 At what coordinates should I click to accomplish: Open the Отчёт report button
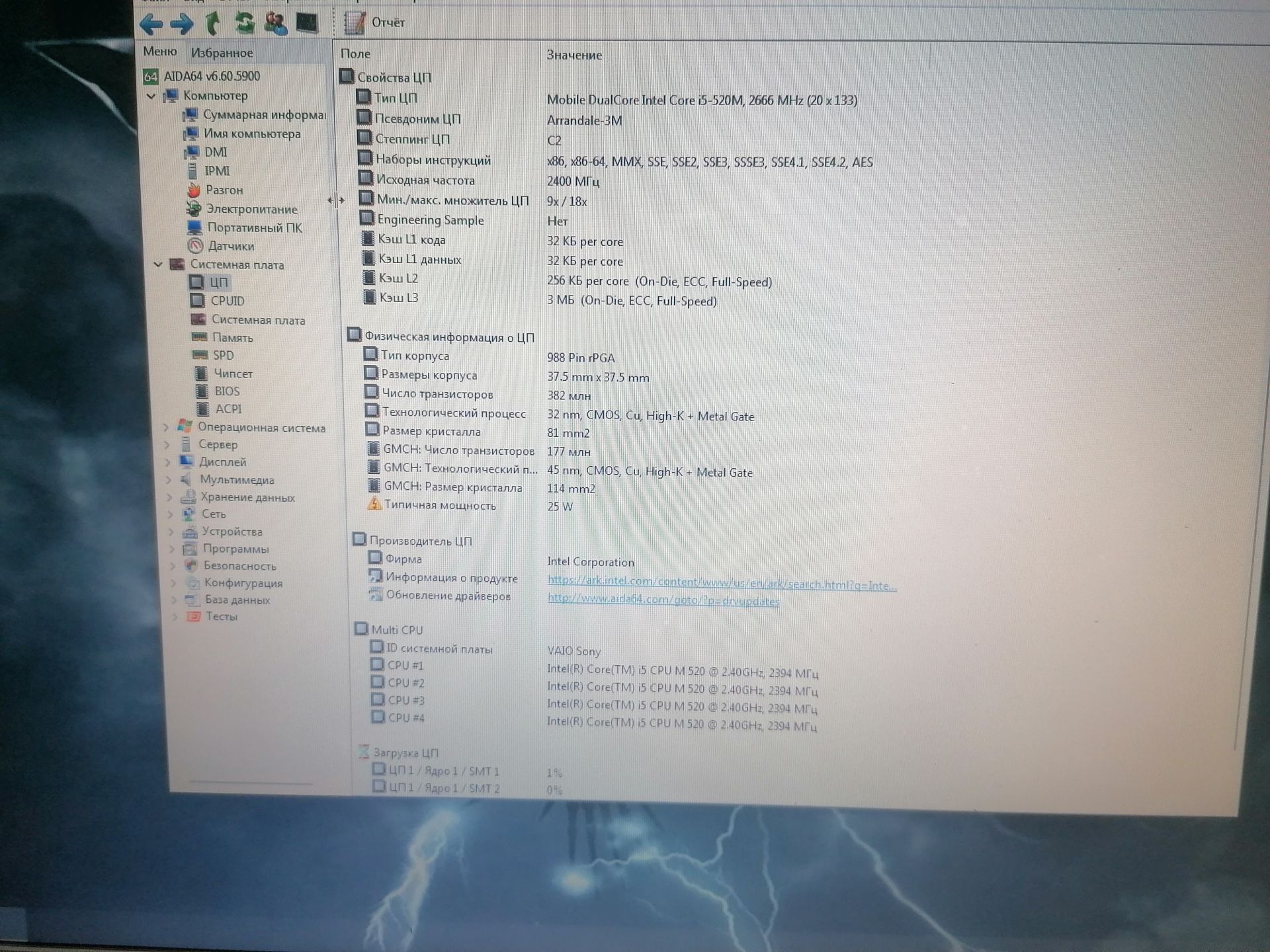point(374,22)
